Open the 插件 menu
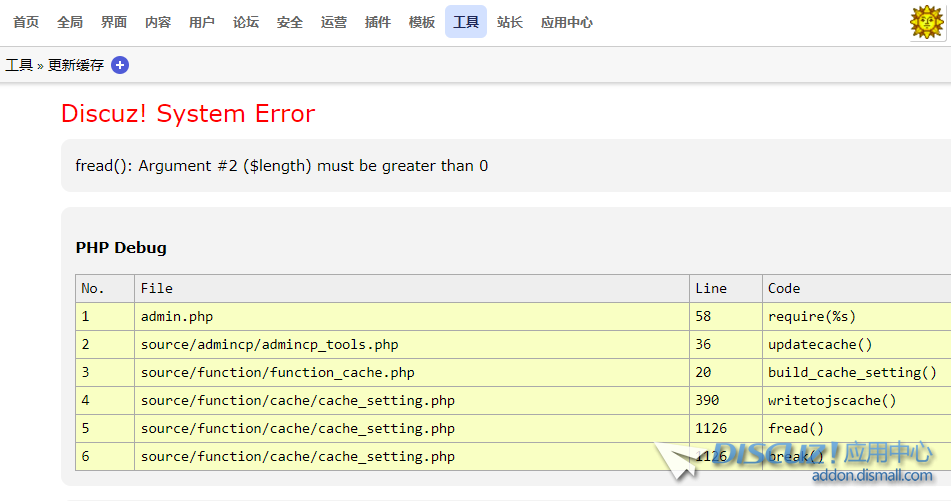951x501 pixels. pos(378,22)
